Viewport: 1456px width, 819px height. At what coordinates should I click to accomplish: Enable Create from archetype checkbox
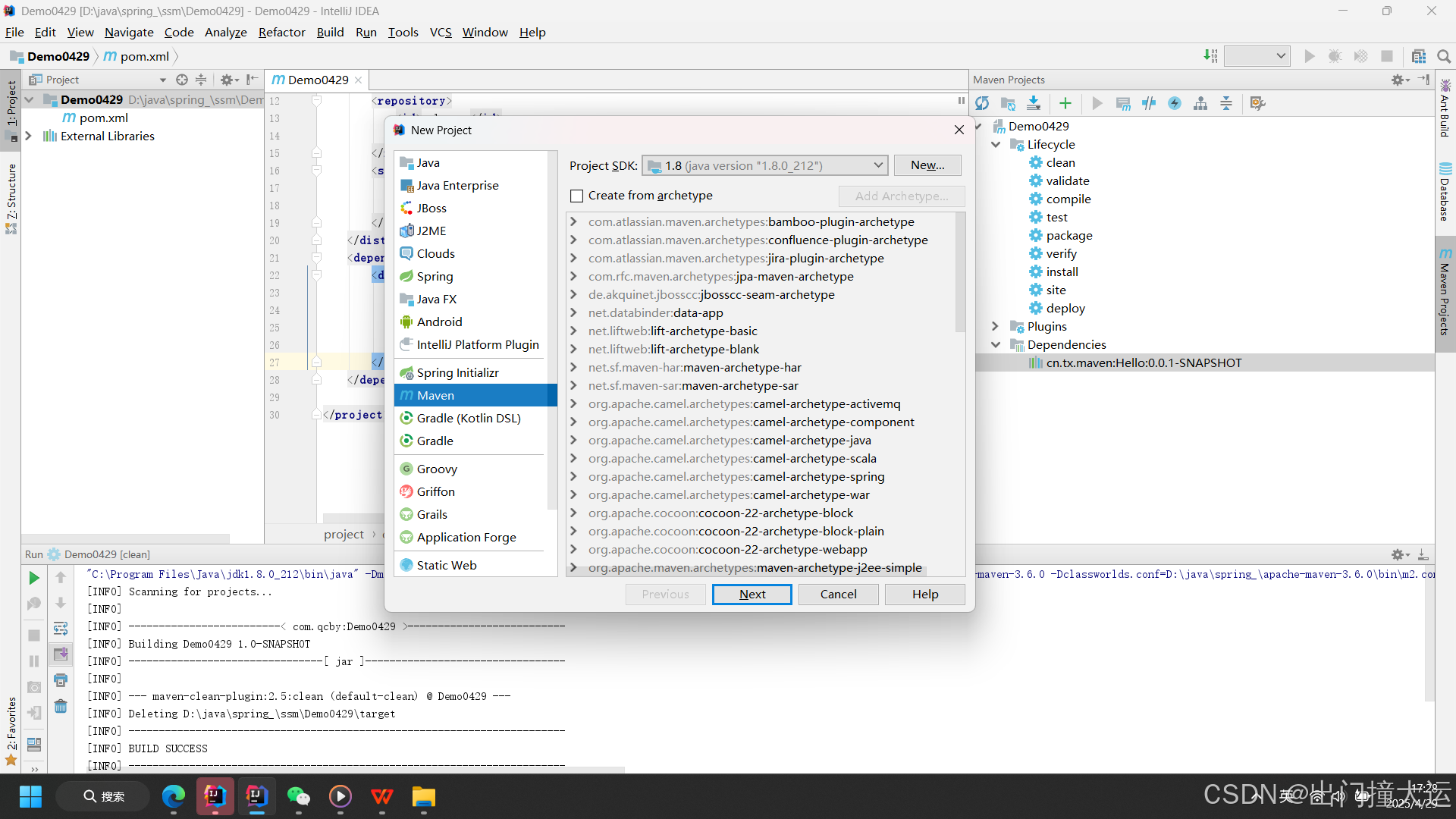point(577,196)
